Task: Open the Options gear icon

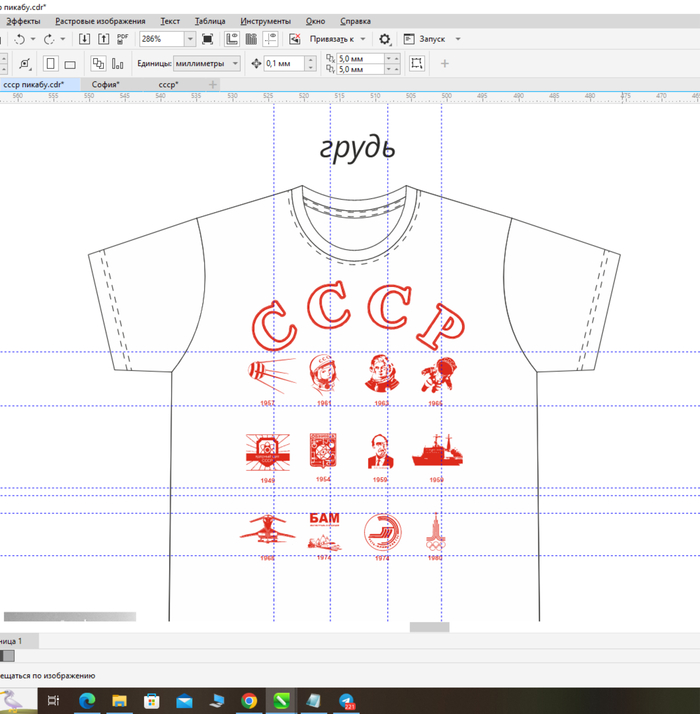Action: click(385, 40)
